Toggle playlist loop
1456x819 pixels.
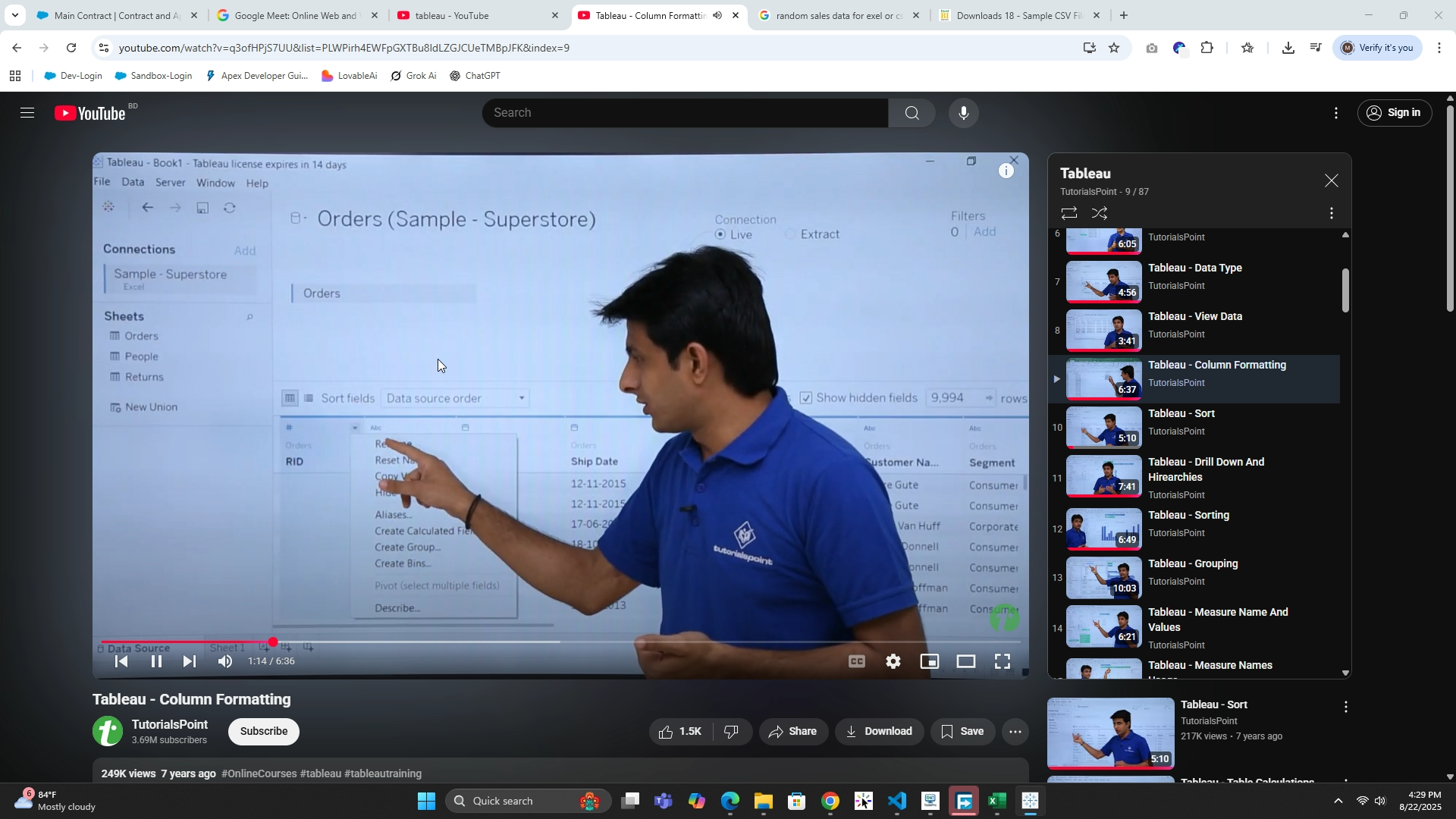[1068, 214]
